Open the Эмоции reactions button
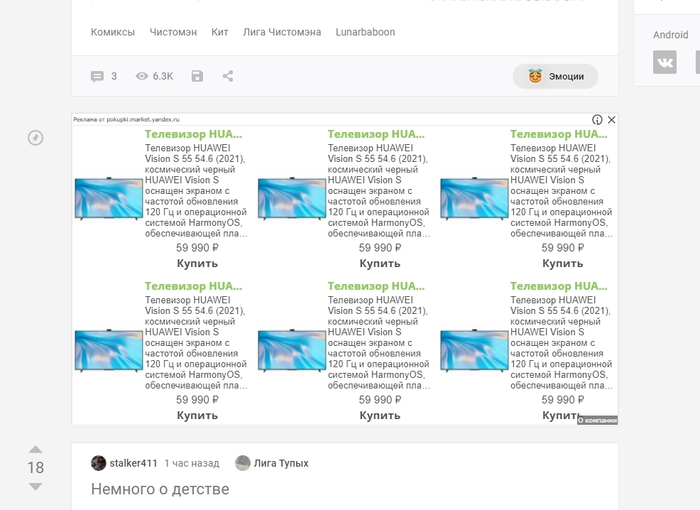The height and width of the screenshot is (510, 700). (555, 76)
